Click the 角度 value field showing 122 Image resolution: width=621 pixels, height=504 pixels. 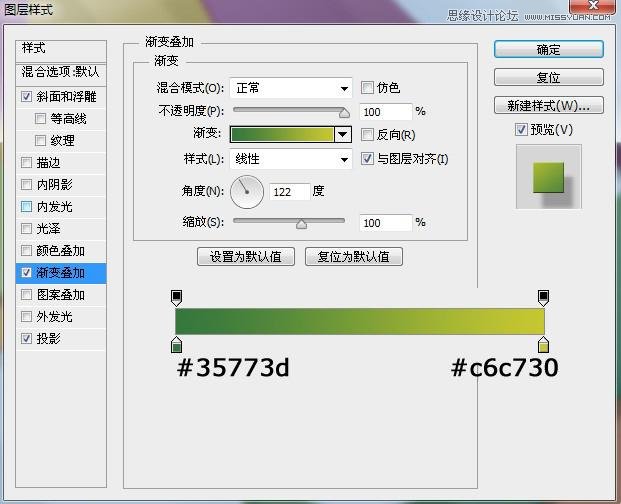(290, 192)
